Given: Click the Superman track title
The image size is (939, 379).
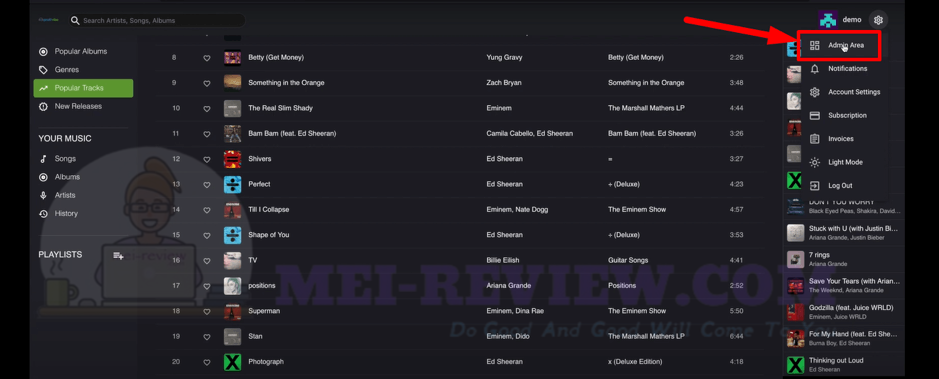Looking at the screenshot, I should [264, 311].
